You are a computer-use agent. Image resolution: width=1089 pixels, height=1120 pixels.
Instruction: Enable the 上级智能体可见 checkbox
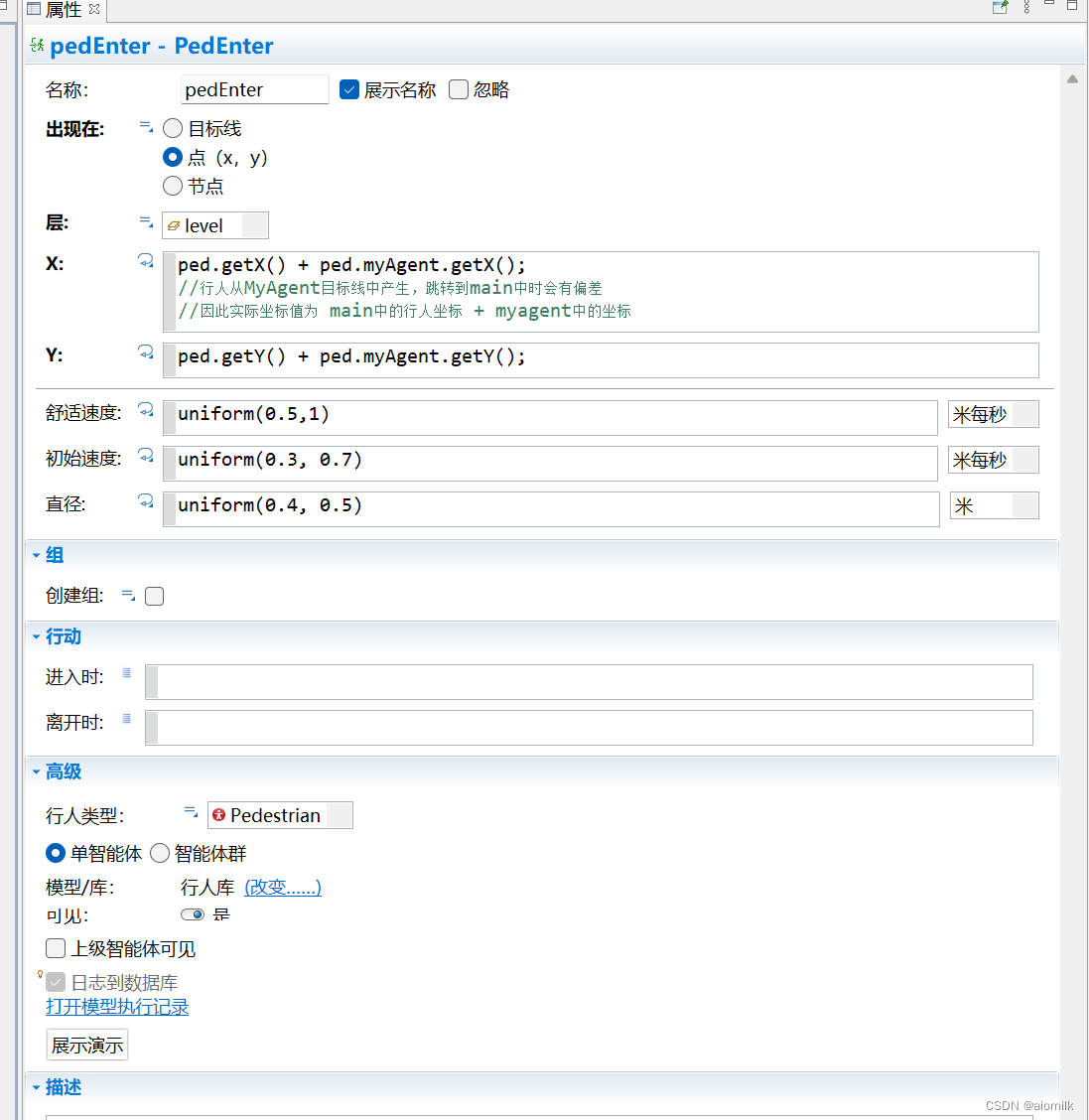pyautogui.click(x=56, y=948)
